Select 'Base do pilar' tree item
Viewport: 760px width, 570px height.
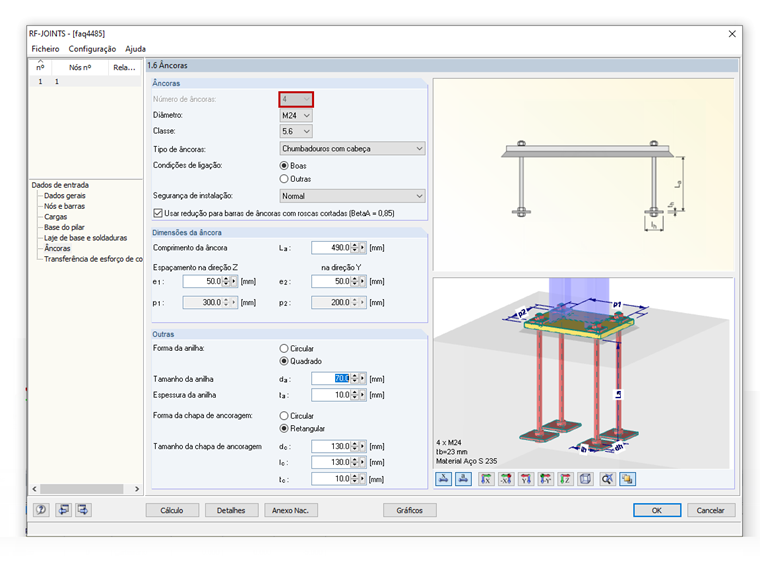click(x=64, y=227)
